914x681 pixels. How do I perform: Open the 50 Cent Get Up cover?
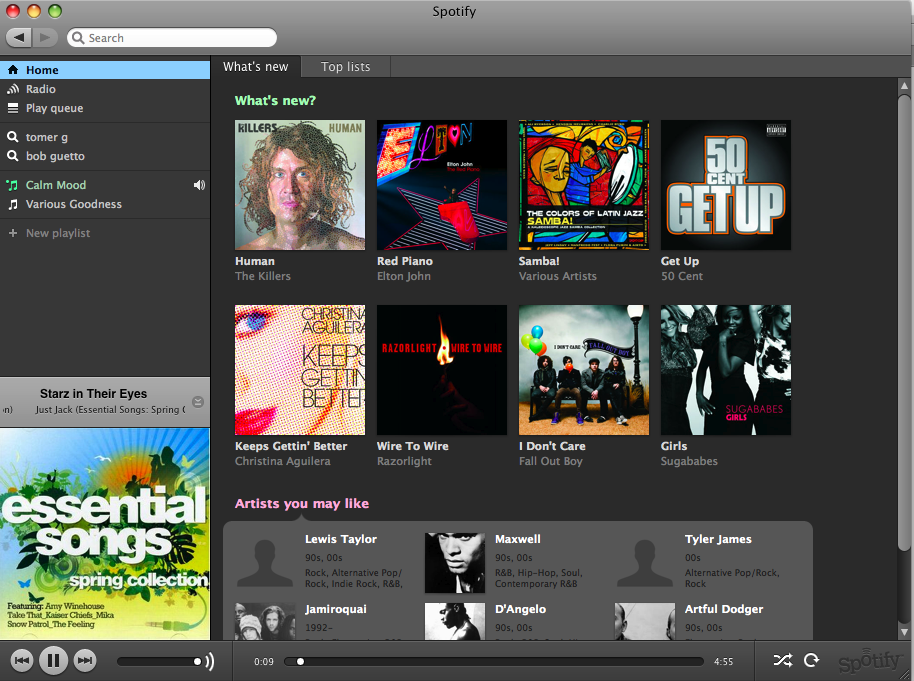726,185
